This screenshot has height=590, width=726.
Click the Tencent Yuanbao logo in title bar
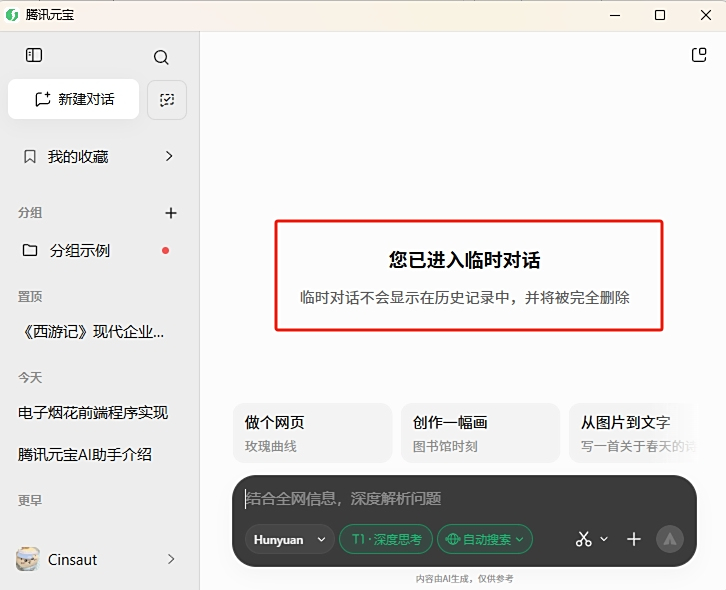click(x=12, y=15)
